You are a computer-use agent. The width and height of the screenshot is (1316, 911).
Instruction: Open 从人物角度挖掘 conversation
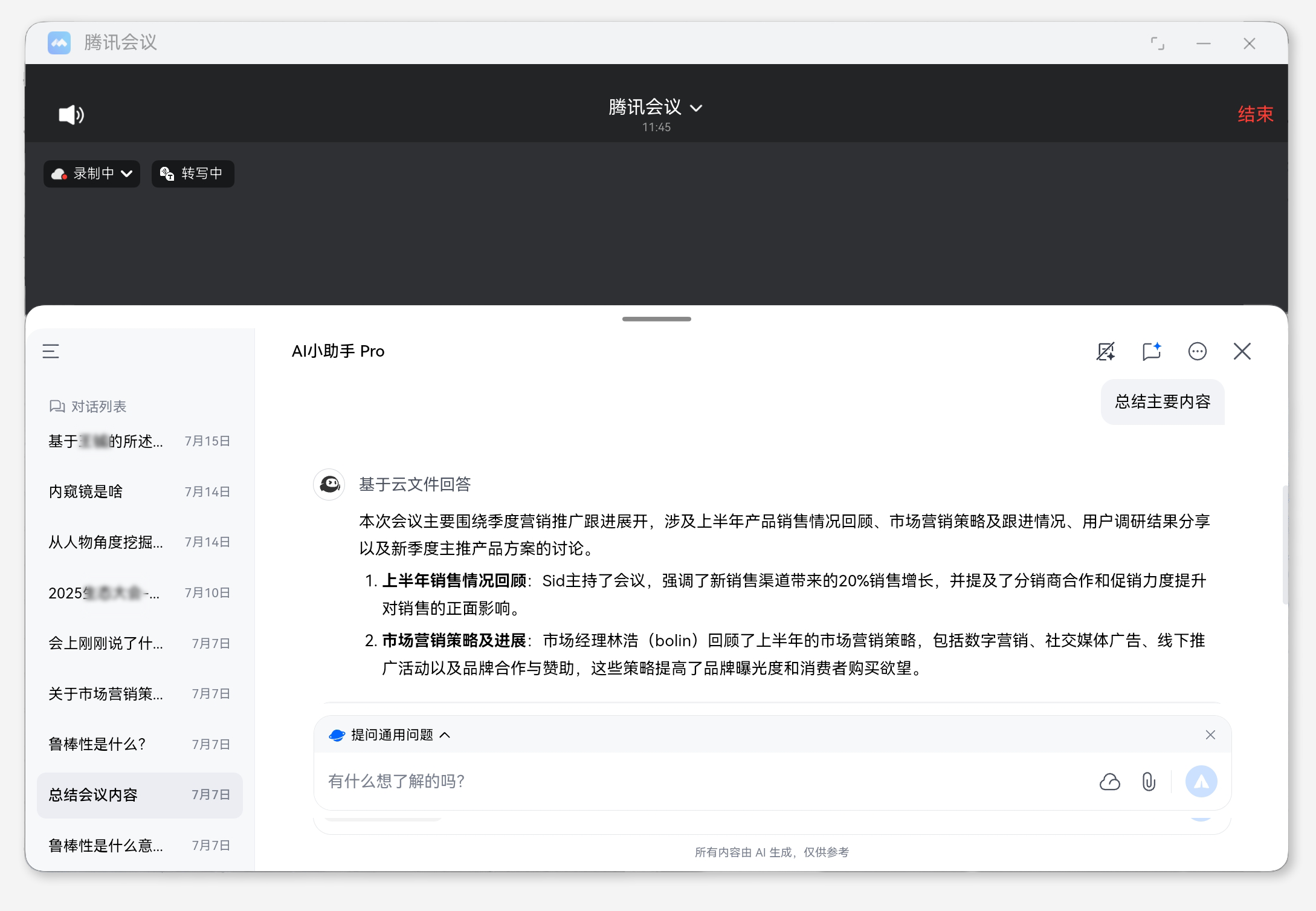(140, 542)
